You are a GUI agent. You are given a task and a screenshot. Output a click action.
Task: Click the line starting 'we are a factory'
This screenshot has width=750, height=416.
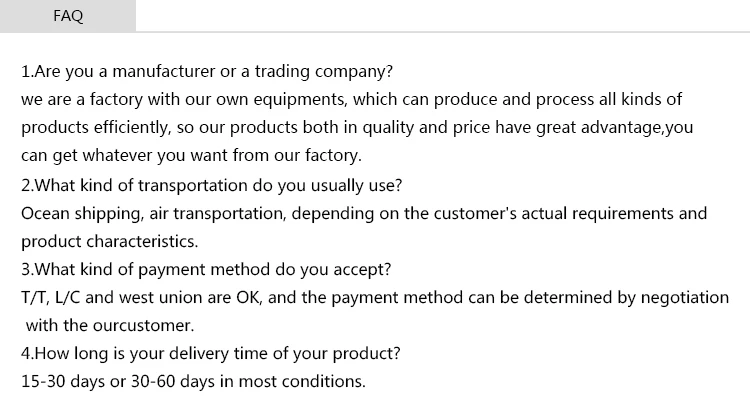click(x=352, y=99)
